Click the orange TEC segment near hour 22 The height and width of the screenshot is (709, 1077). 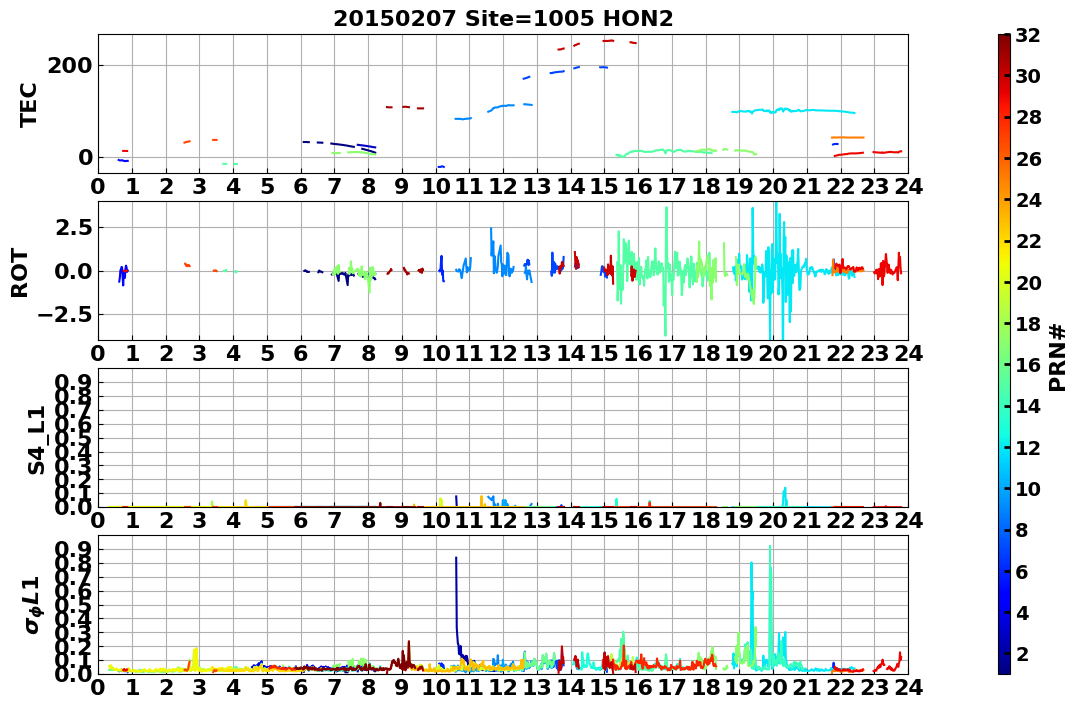click(x=848, y=137)
